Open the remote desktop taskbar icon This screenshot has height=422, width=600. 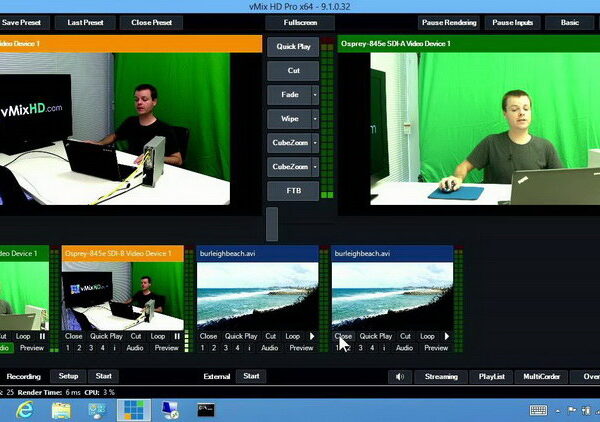(170, 410)
